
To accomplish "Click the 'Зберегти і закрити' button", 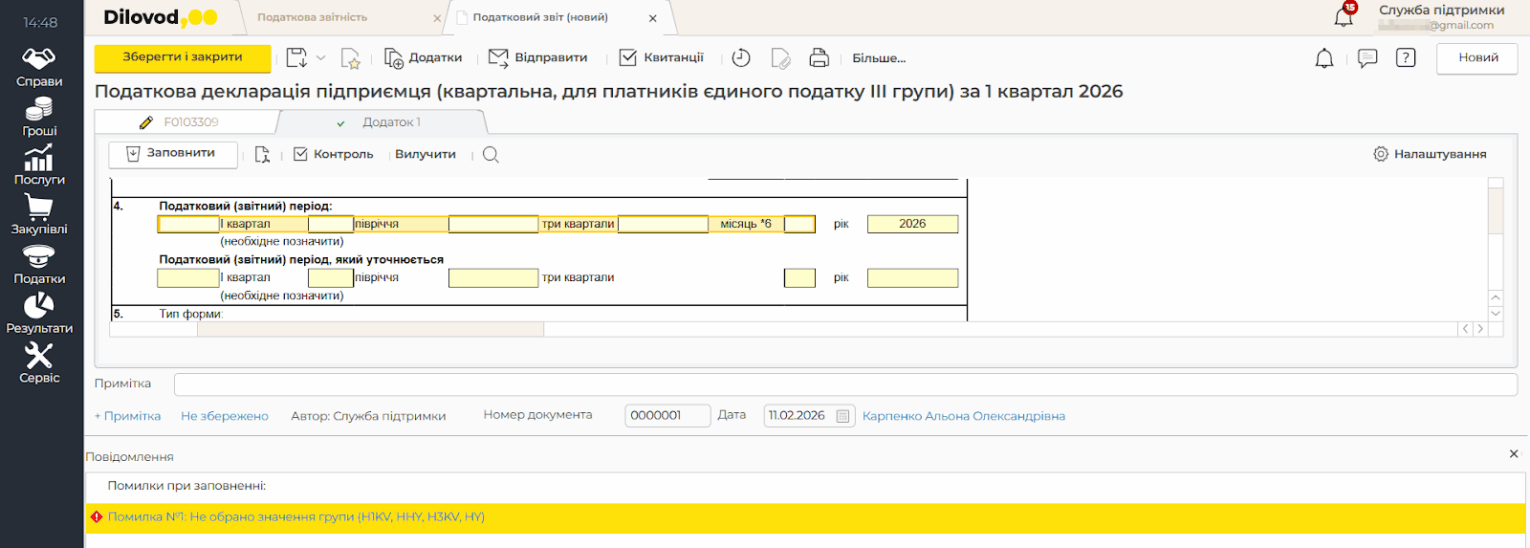I will tap(182, 58).
